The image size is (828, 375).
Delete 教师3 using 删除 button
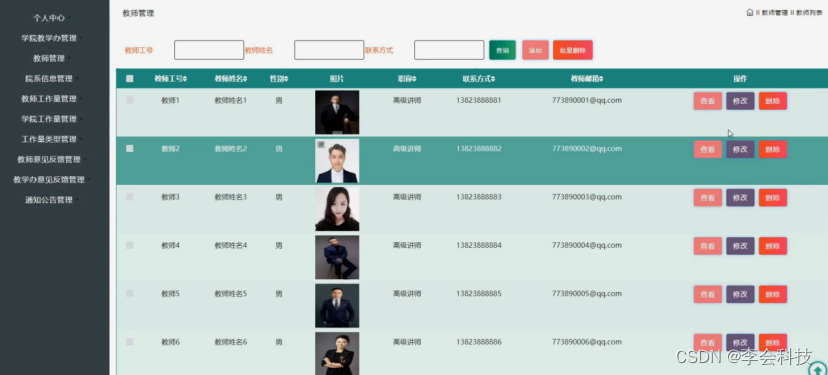773,198
